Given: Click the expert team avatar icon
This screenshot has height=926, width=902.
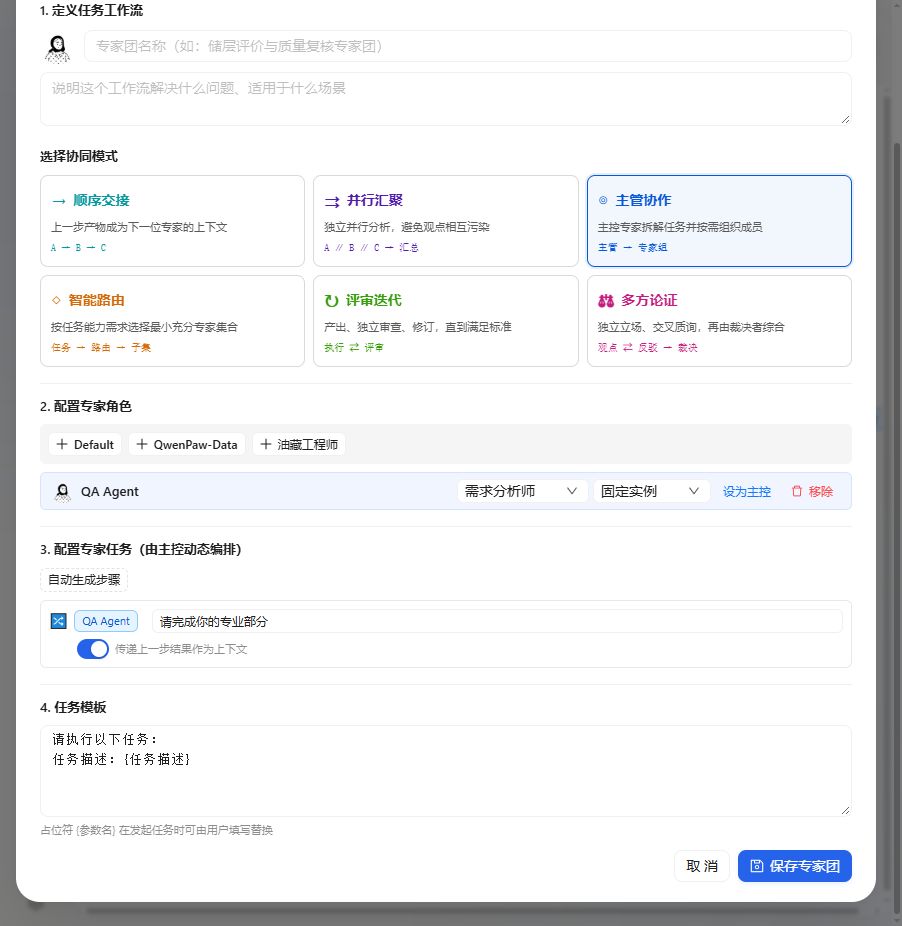Looking at the screenshot, I should [x=57, y=48].
